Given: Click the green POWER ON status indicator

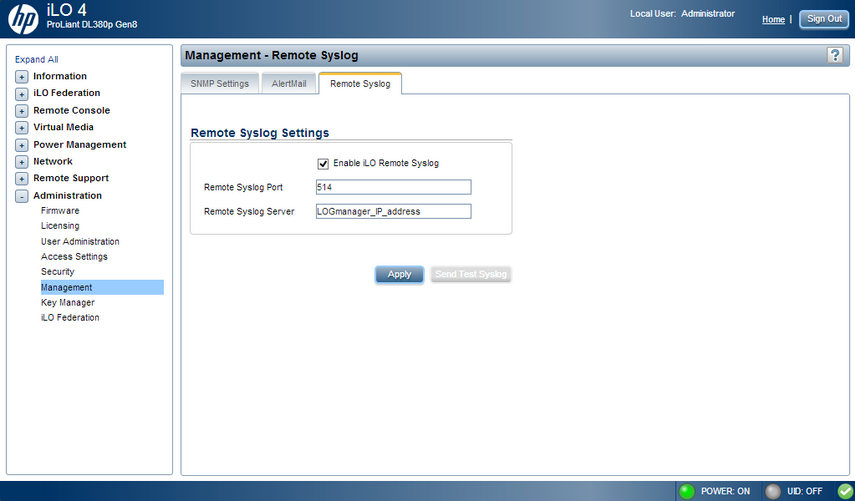Looking at the screenshot, I should [686, 491].
